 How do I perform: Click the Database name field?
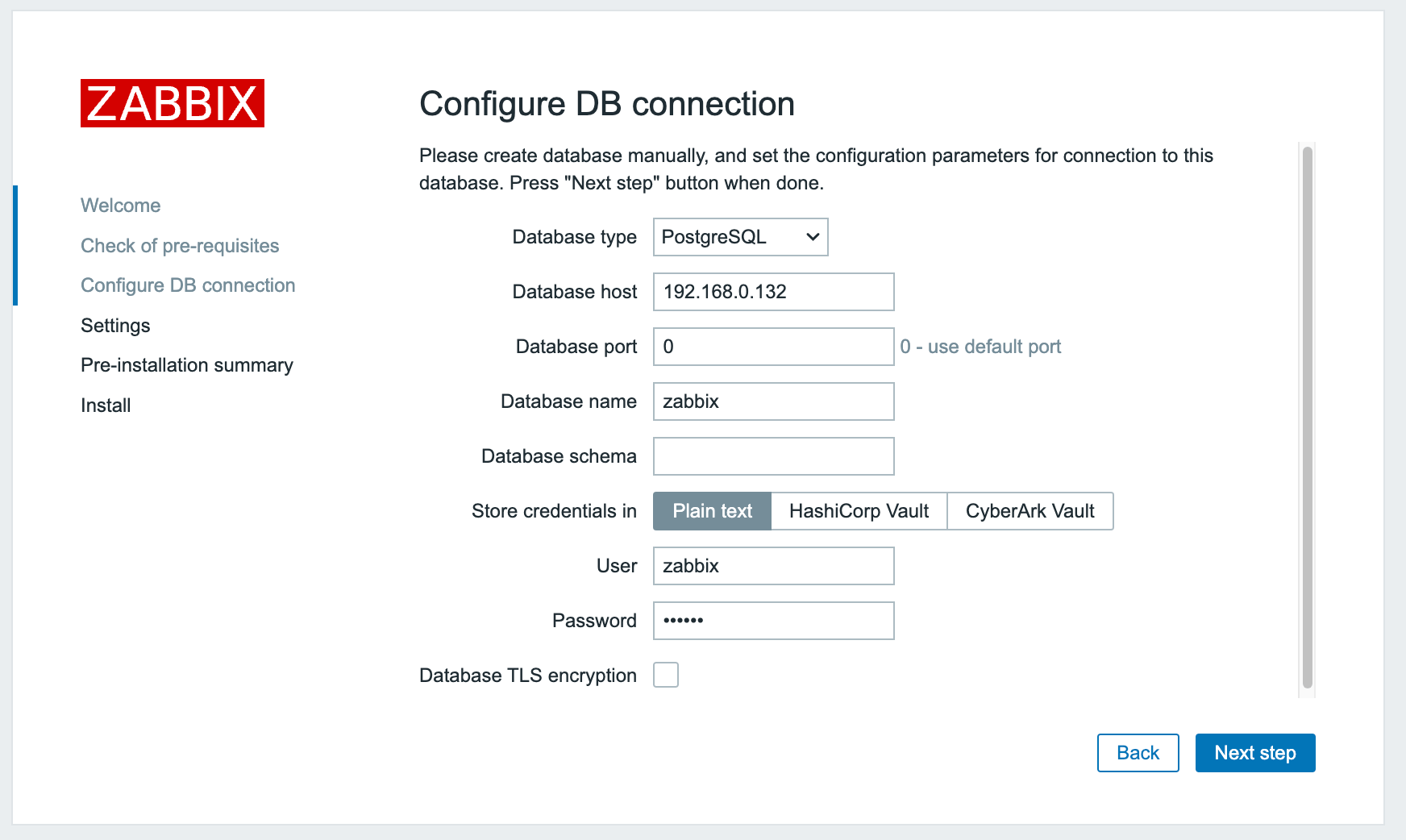[x=773, y=401]
